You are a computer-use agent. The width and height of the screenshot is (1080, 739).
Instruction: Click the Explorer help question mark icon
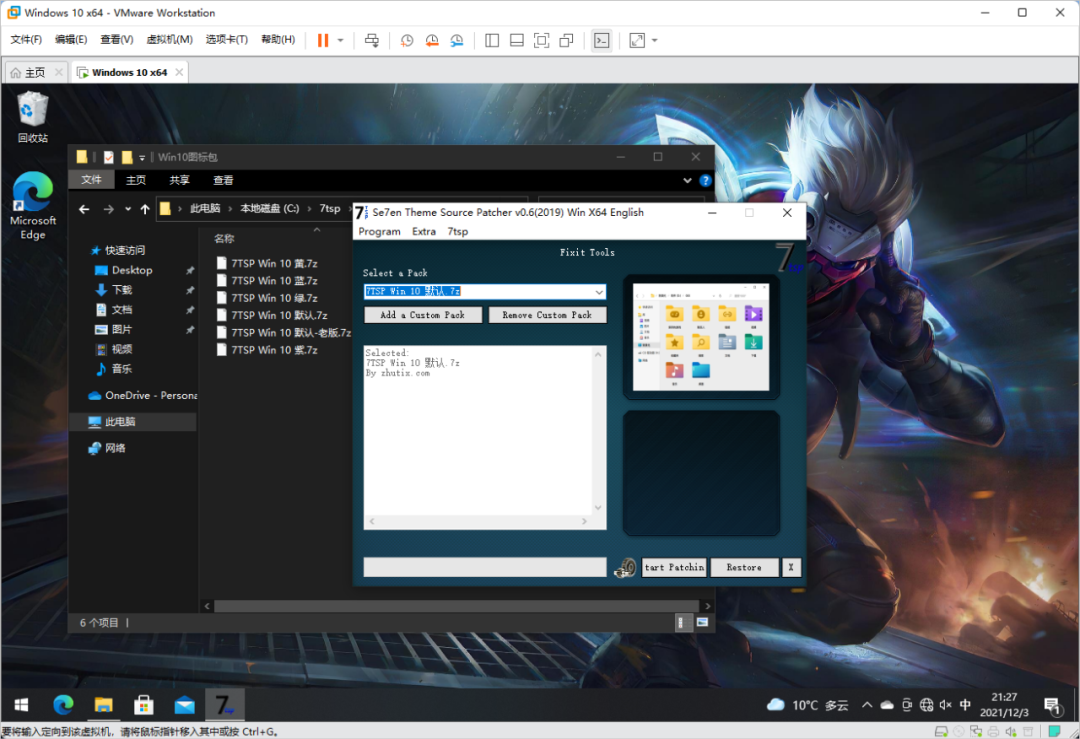point(705,180)
